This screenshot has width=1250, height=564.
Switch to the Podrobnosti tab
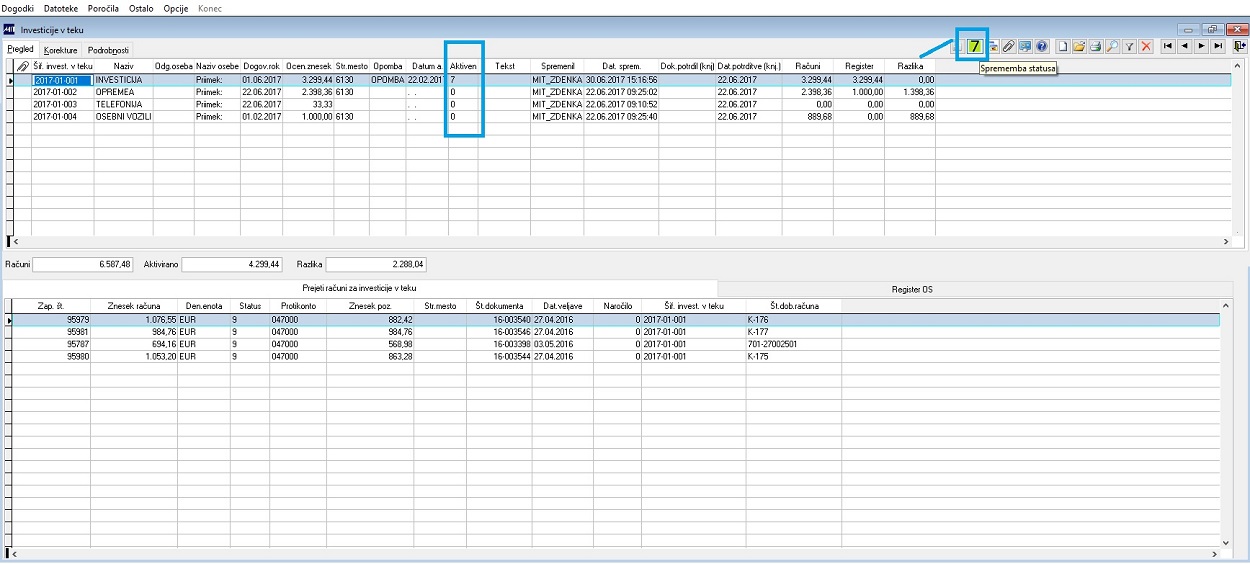(x=108, y=49)
